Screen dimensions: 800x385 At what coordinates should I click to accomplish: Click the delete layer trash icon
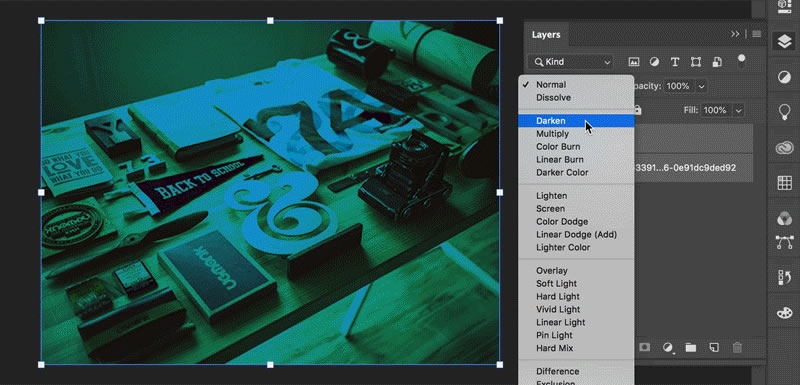(737, 348)
